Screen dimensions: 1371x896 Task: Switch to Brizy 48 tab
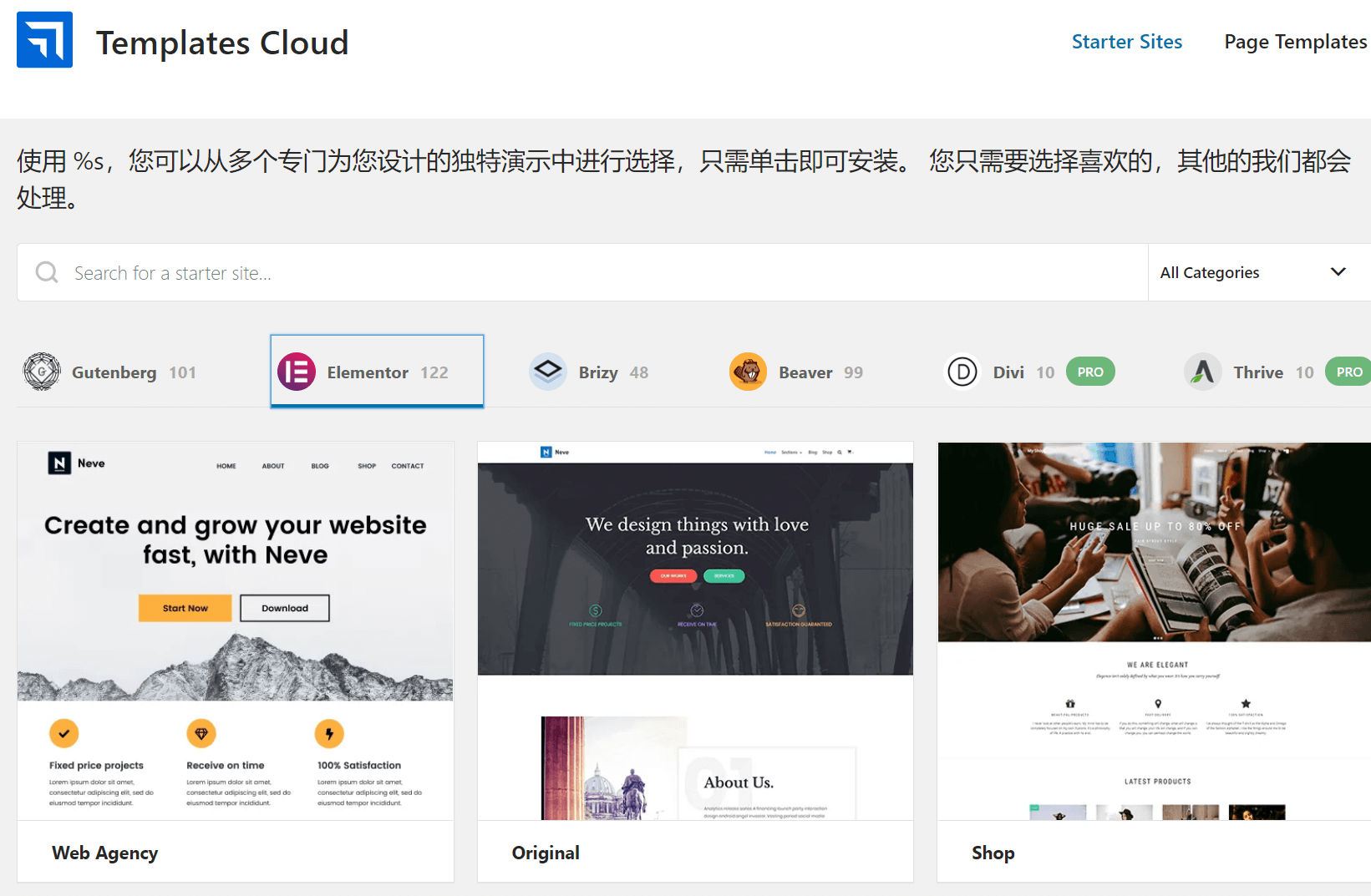(590, 372)
